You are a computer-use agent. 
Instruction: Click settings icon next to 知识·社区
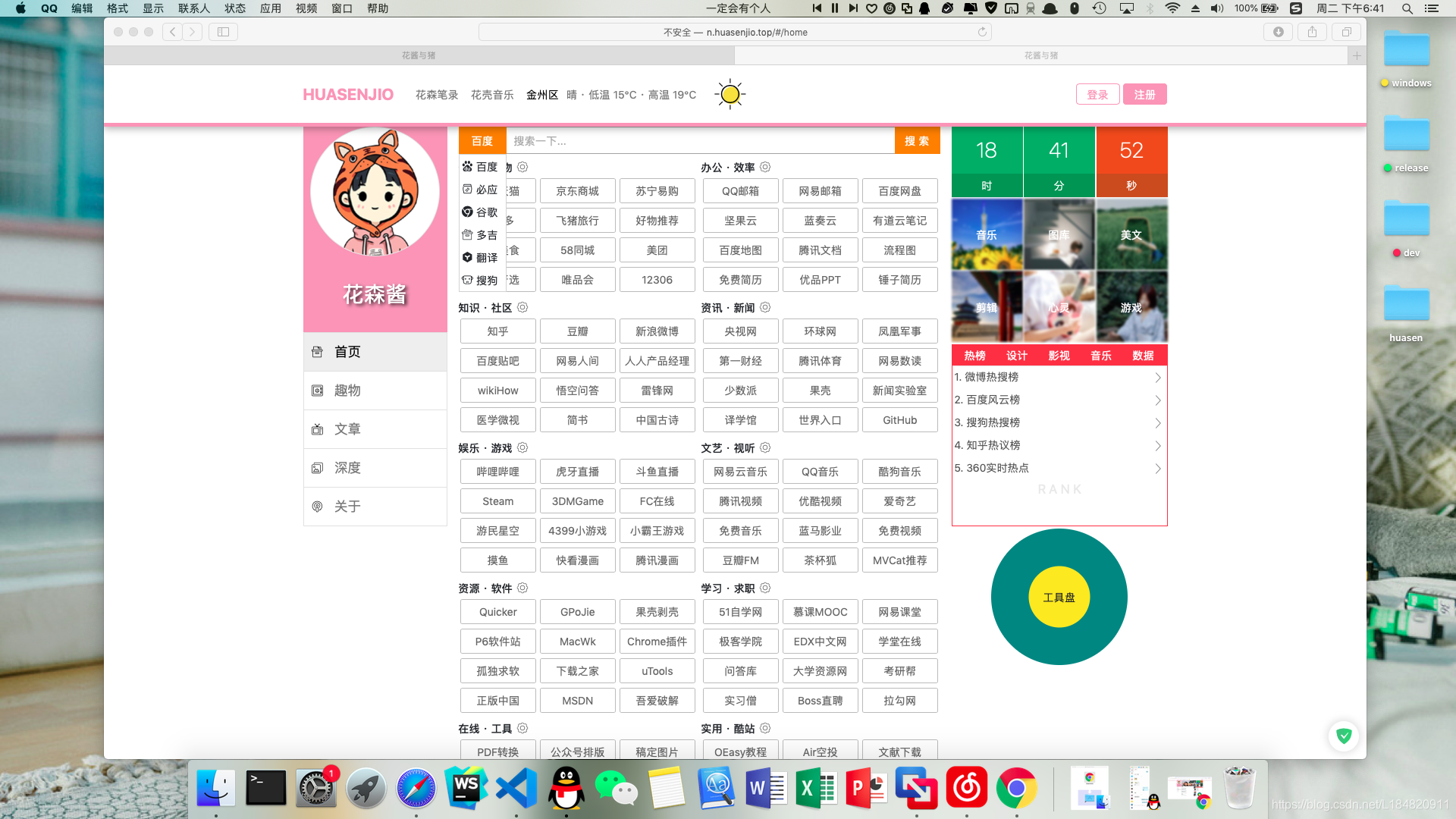(522, 307)
